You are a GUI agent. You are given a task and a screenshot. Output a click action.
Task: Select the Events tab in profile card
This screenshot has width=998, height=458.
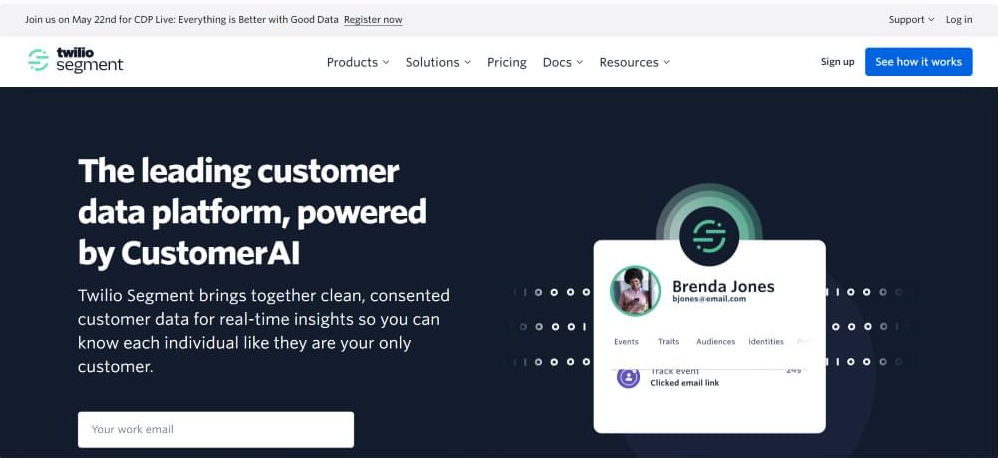tap(626, 342)
